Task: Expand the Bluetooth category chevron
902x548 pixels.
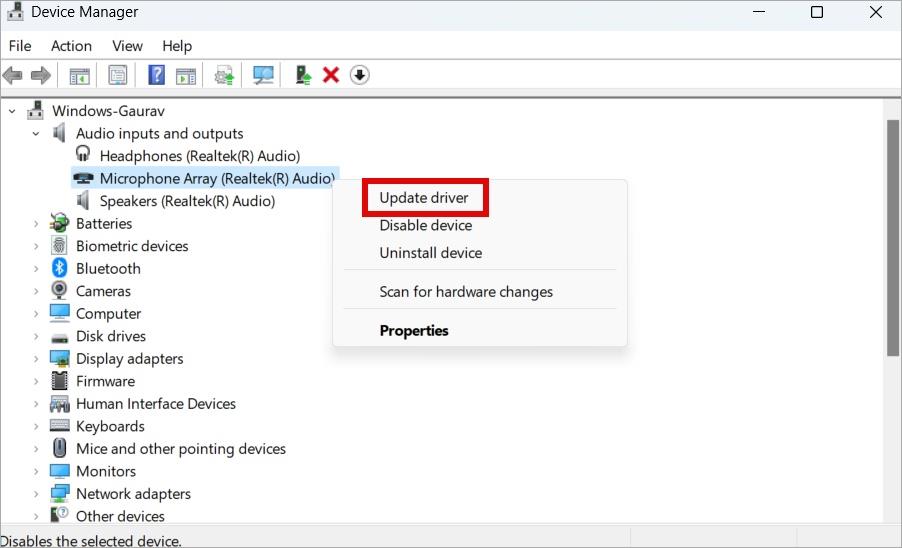Action: [36, 269]
